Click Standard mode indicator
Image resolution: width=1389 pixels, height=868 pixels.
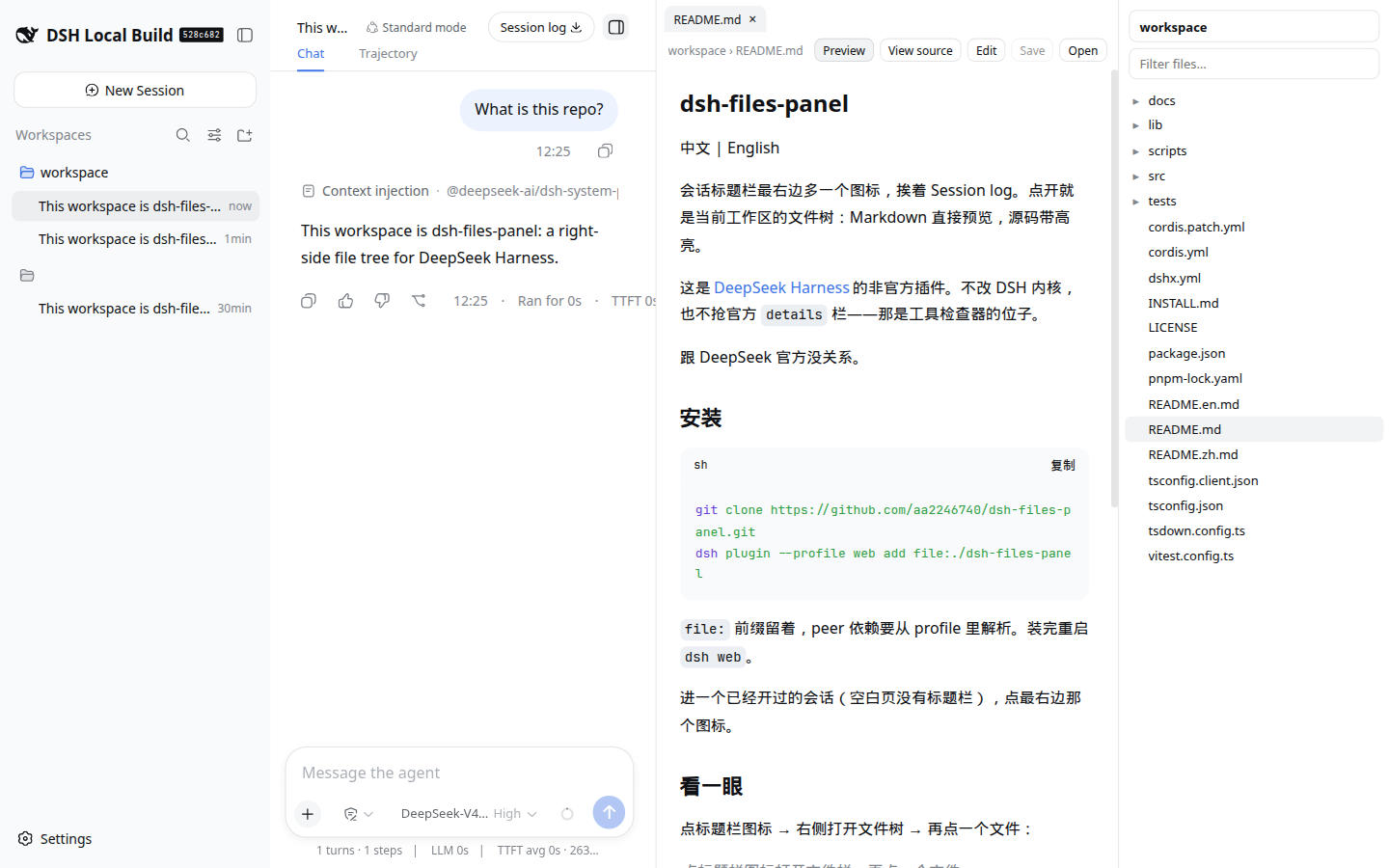416,27
